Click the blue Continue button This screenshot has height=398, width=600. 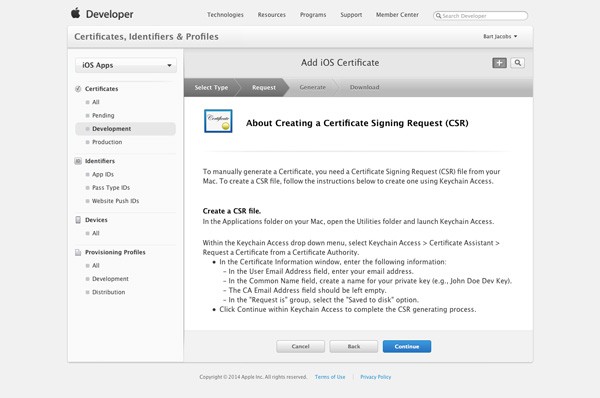[x=407, y=346]
